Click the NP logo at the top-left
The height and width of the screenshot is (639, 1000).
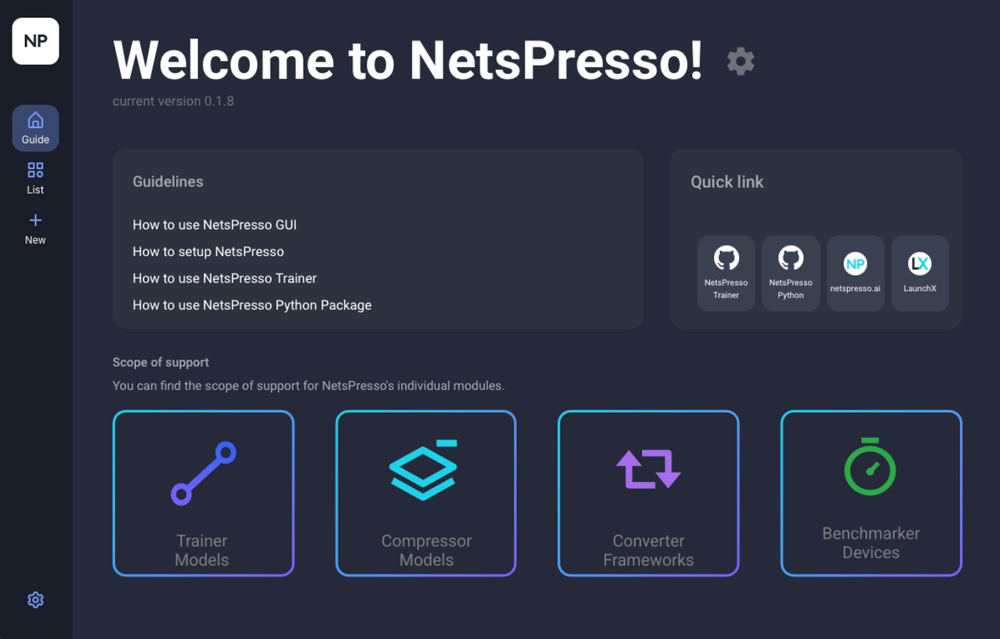(35, 41)
